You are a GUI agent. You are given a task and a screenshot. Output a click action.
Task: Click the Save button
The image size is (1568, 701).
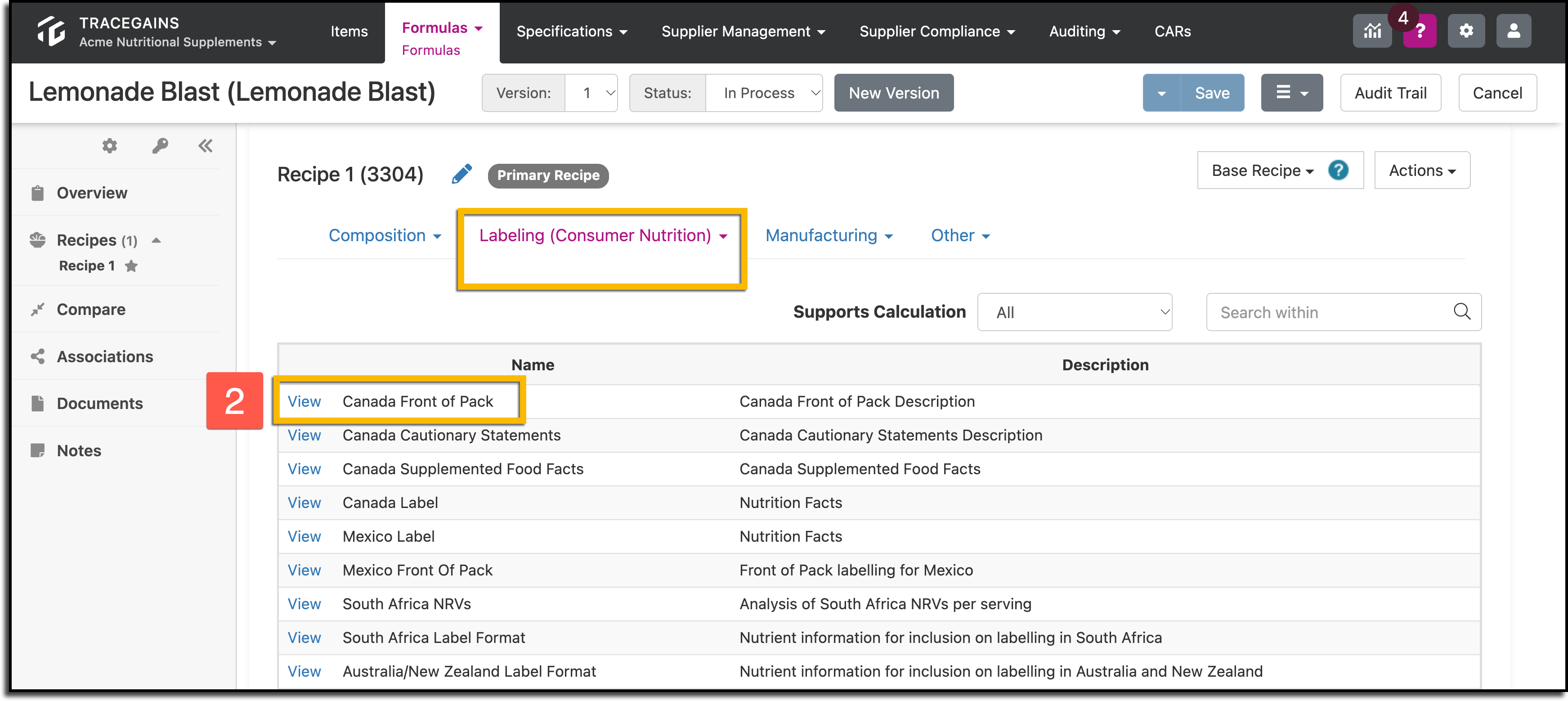1212,93
